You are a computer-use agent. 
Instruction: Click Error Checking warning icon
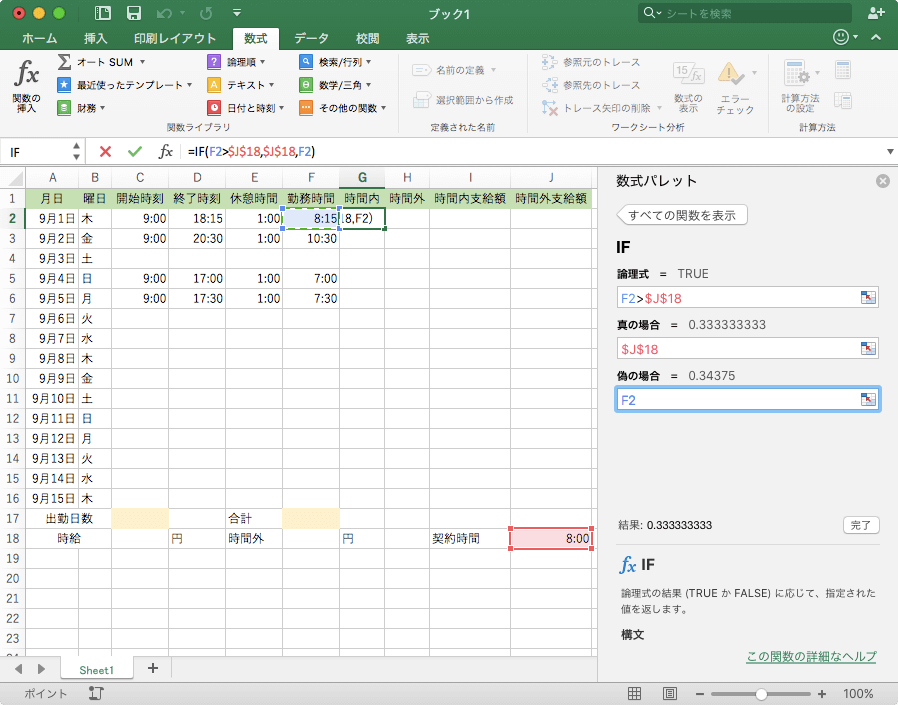[x=731, y=73]
